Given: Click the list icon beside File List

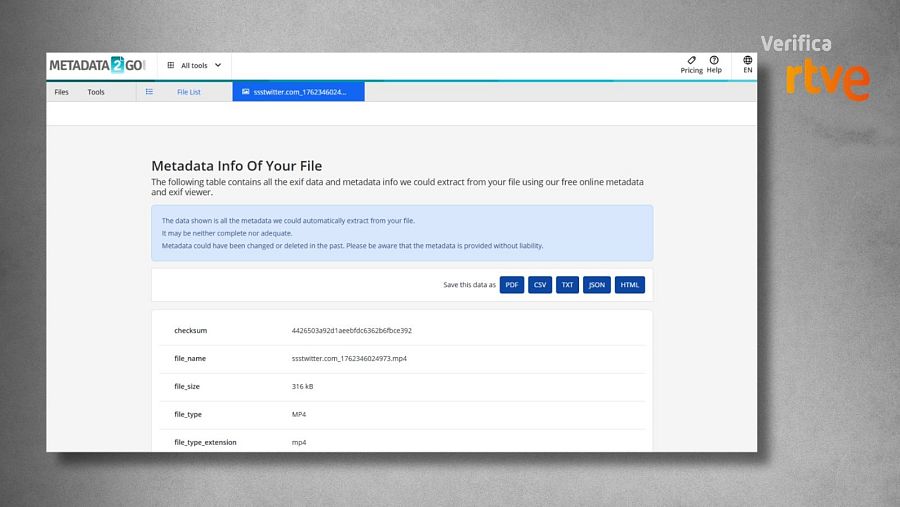Looking at the screenshot, I should 149,92.
